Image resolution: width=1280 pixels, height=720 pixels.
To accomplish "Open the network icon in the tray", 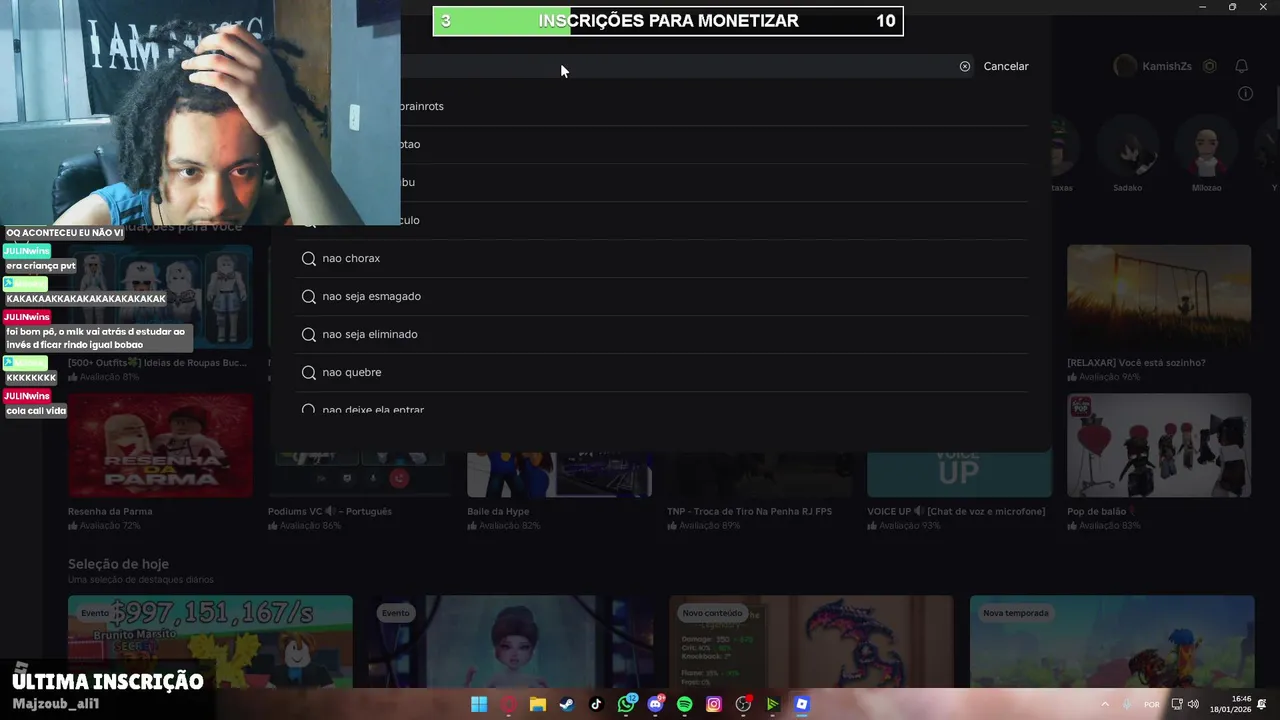I will pyautogui.click(x=1177, y=704).
